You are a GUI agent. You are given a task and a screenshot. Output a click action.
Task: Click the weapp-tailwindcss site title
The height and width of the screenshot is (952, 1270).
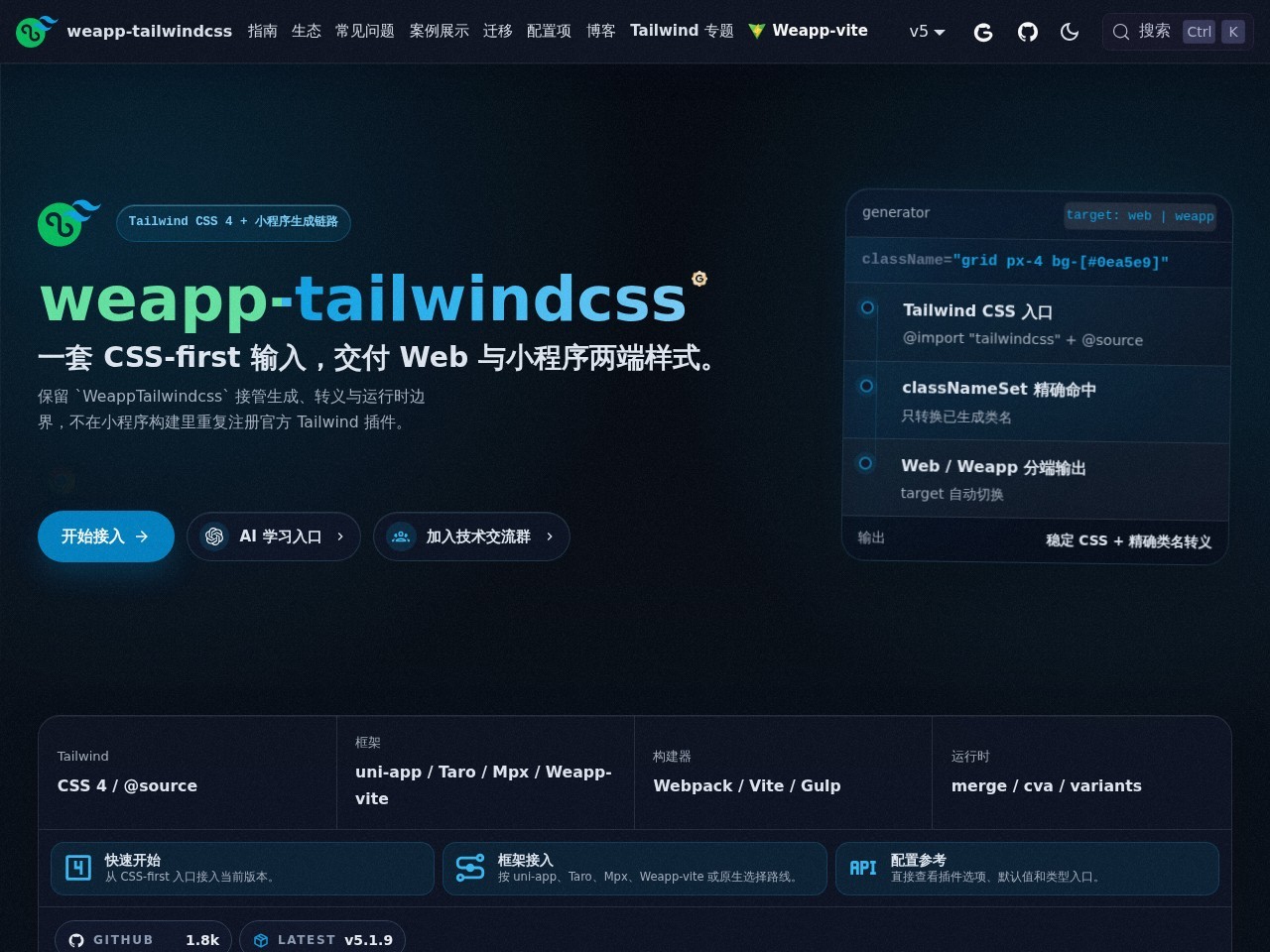pos(150,31)
